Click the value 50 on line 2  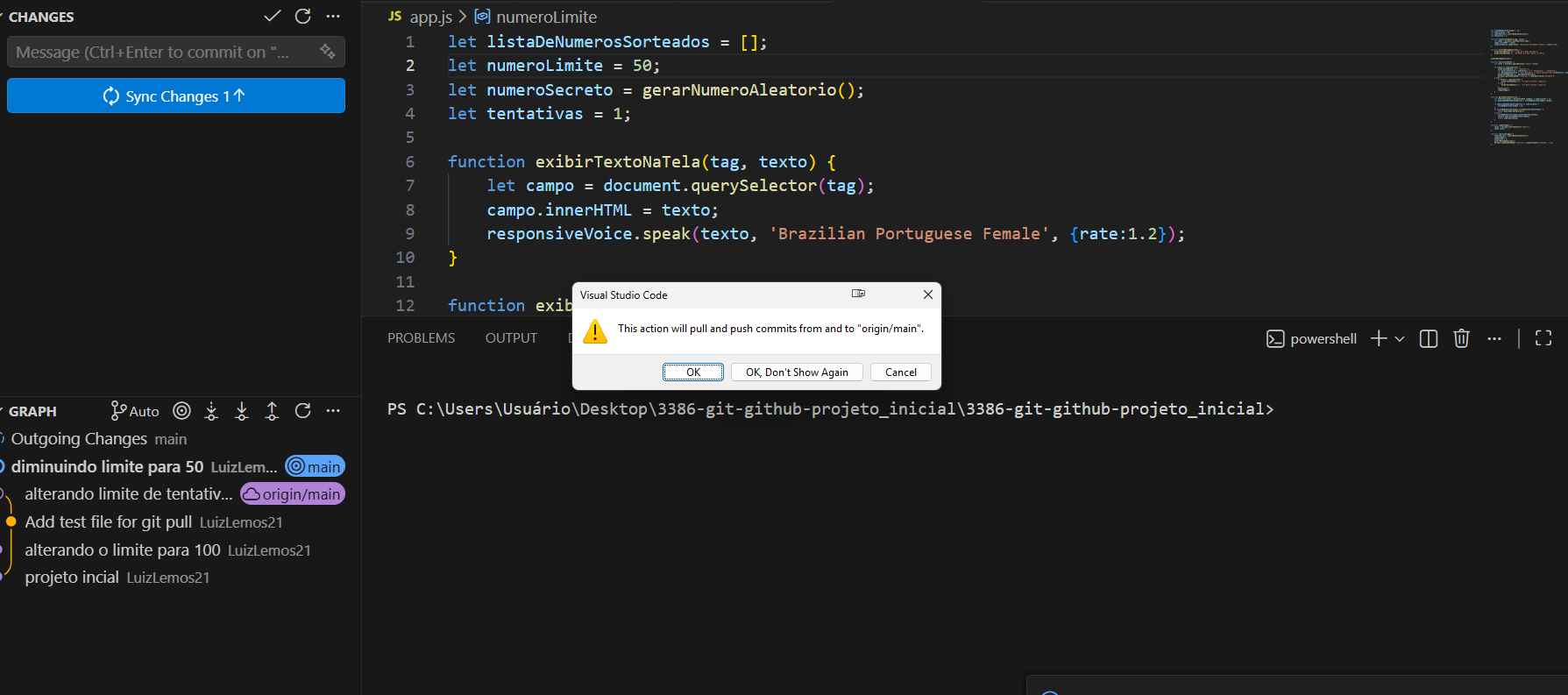tap(642, 66)
